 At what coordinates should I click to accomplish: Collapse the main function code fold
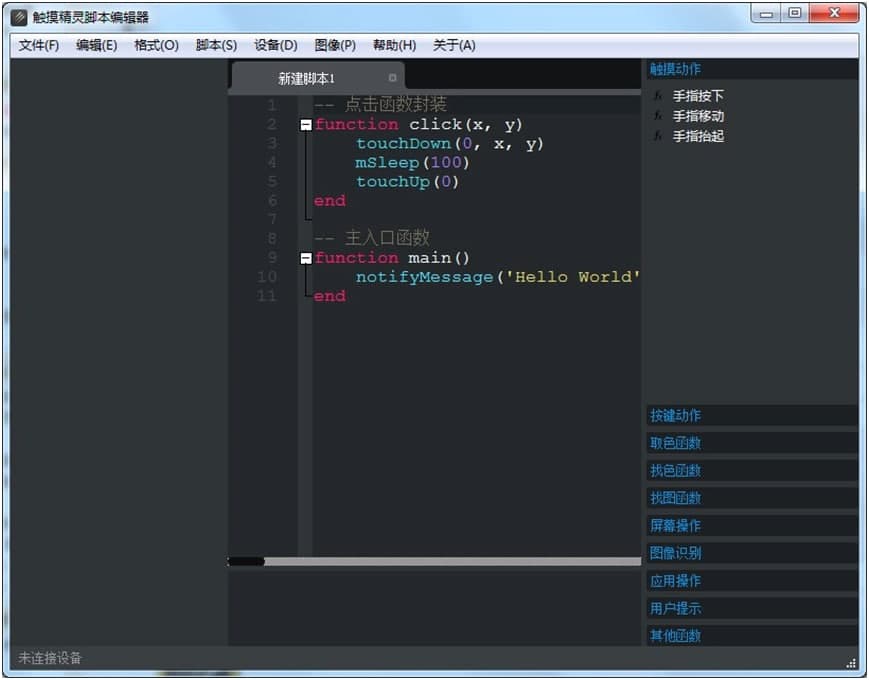pyautogui.click(x=306, y=258)
